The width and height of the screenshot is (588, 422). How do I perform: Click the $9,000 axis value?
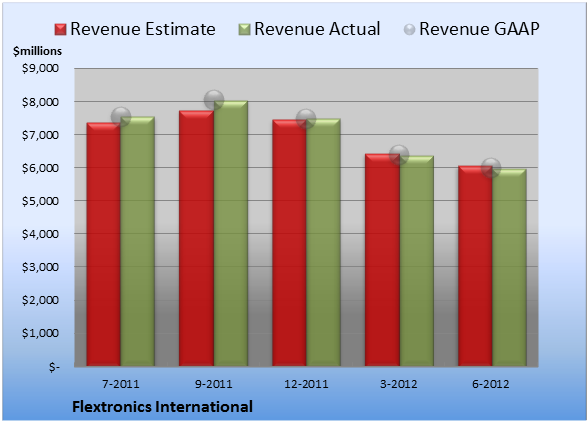click(40, 68)
